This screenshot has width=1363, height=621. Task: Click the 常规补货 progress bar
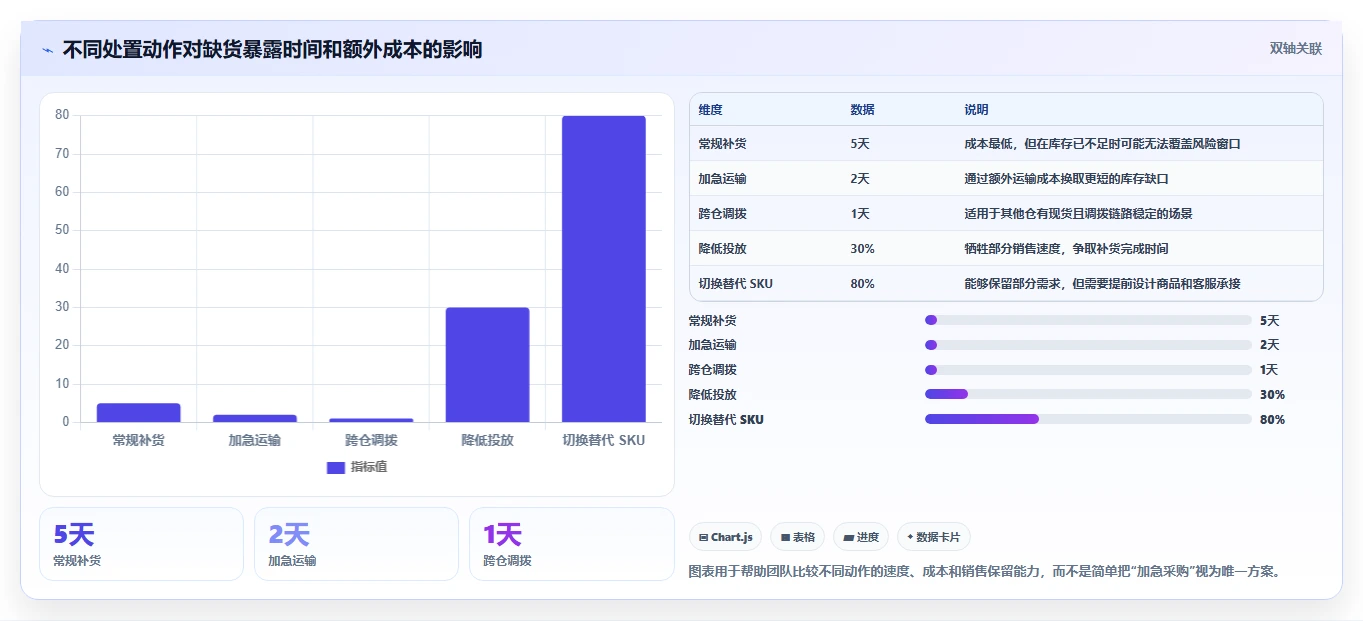click(x=1088, y=320)
